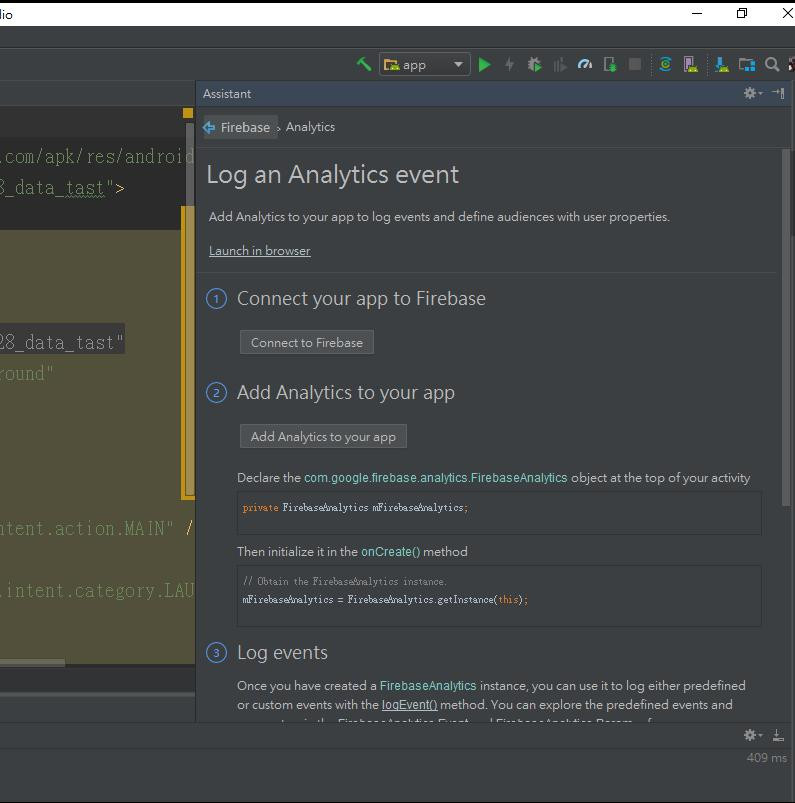
Task: Click the action.MAIN code line
Action: 97,528
